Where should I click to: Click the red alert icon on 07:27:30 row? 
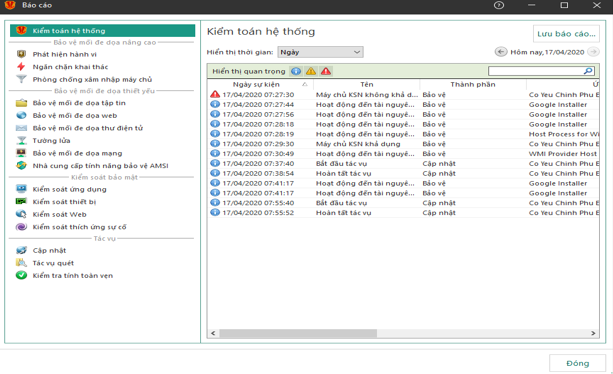click(215, 94)
